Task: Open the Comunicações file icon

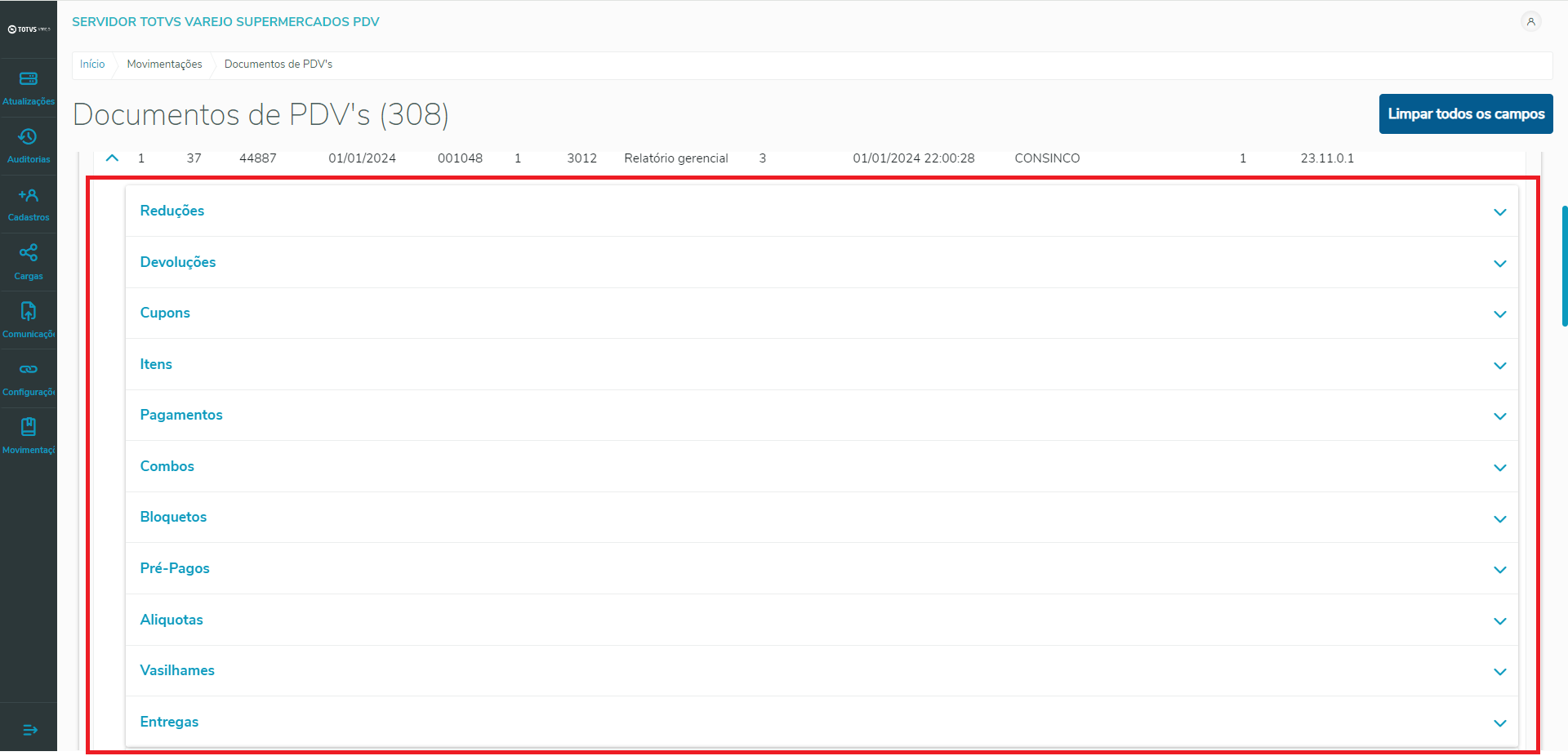Action: coord(29,311)
